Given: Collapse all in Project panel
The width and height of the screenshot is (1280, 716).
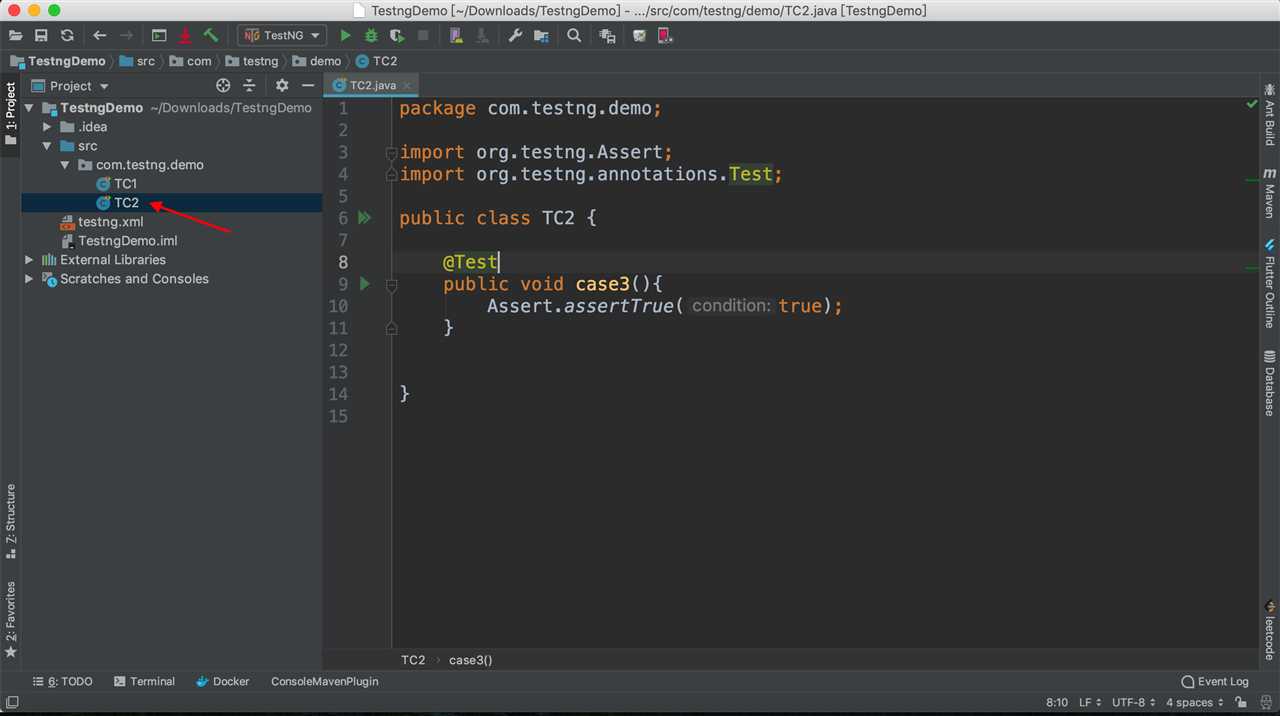Looking at the screenshot, I should [x=249, y=86].
